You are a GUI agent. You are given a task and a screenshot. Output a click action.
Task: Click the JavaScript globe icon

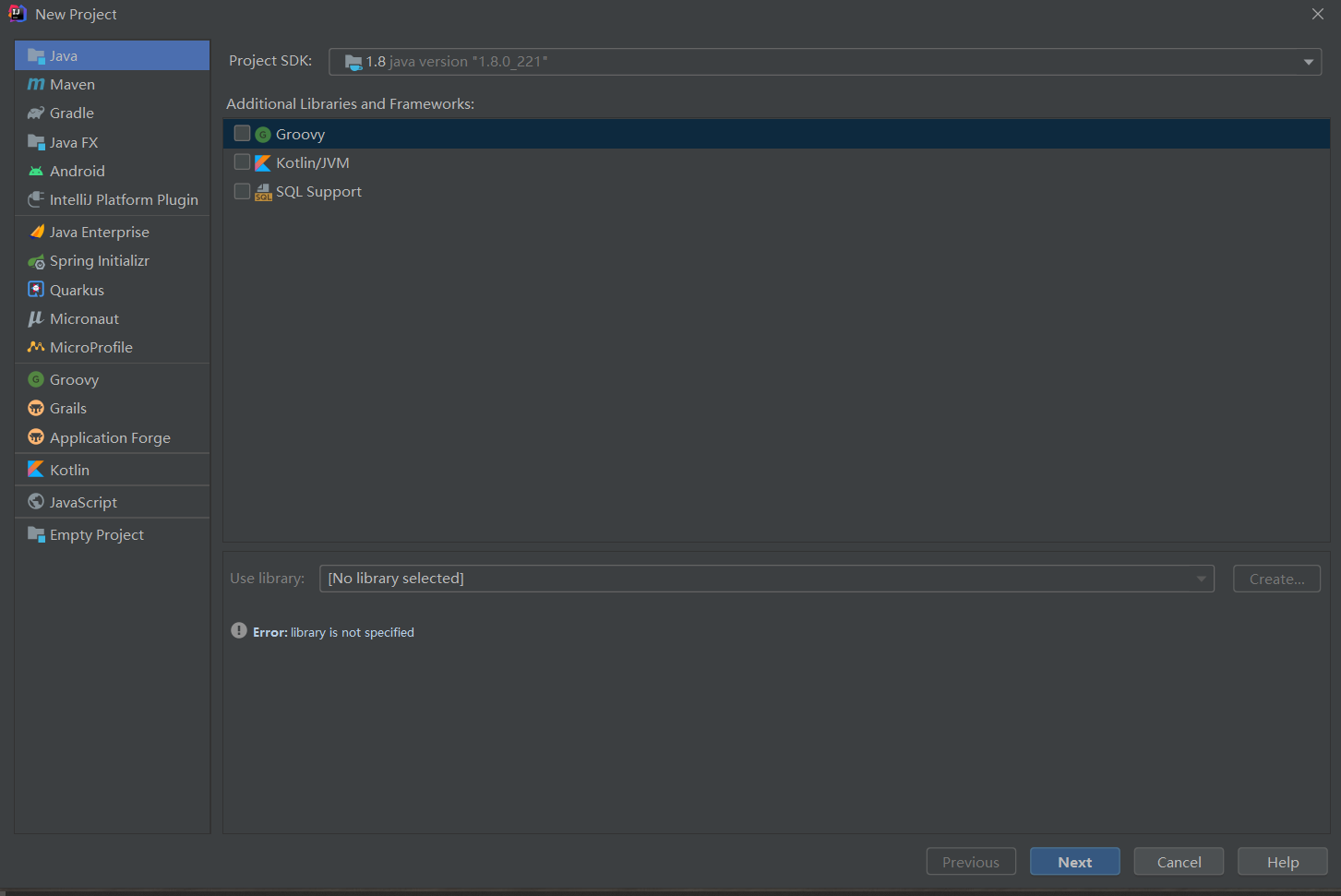click(36, 502)
